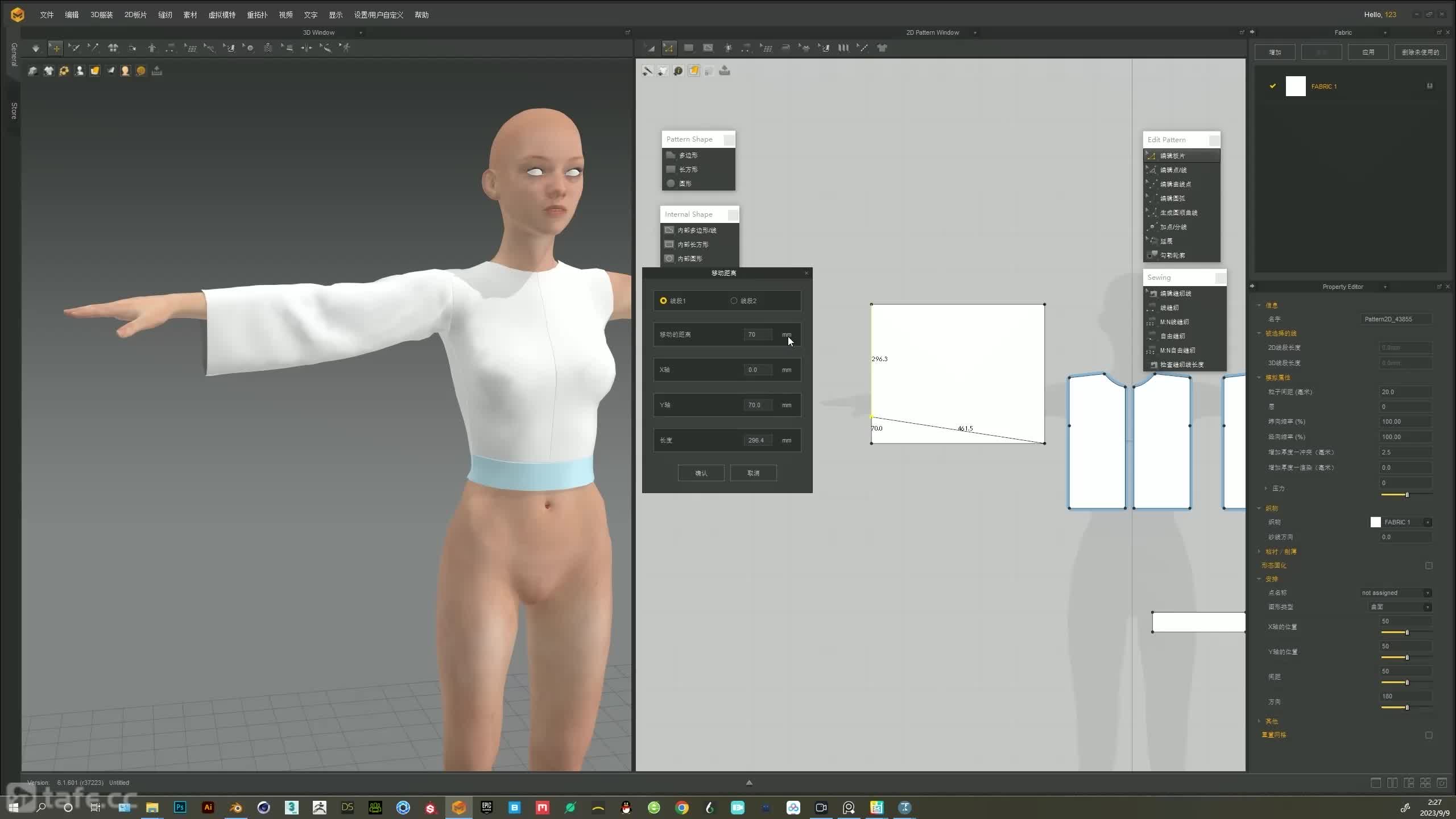Open Chrome from the taskbar
The width and height of the screenshot is (1456, 819).
point(682,808)
